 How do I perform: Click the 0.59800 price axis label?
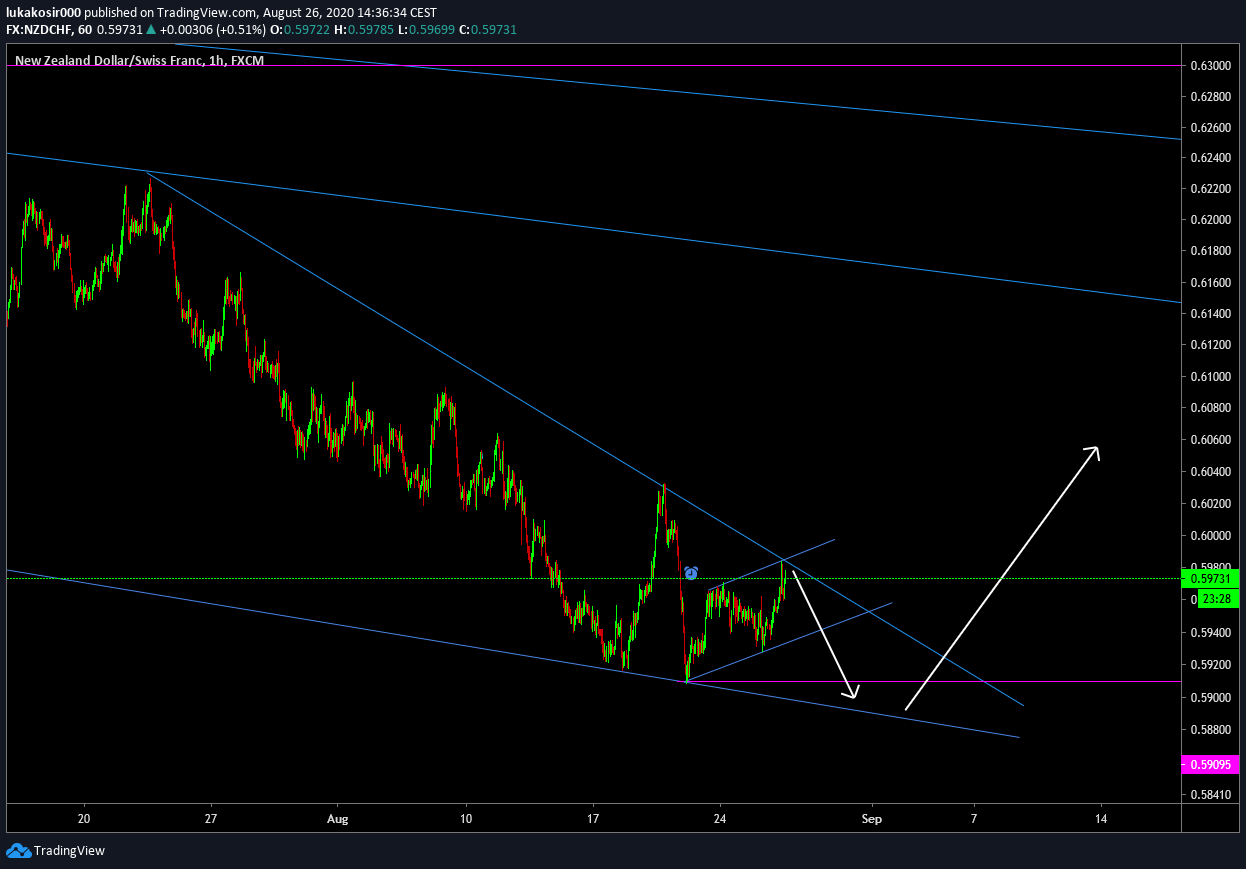coord(1210,568)
